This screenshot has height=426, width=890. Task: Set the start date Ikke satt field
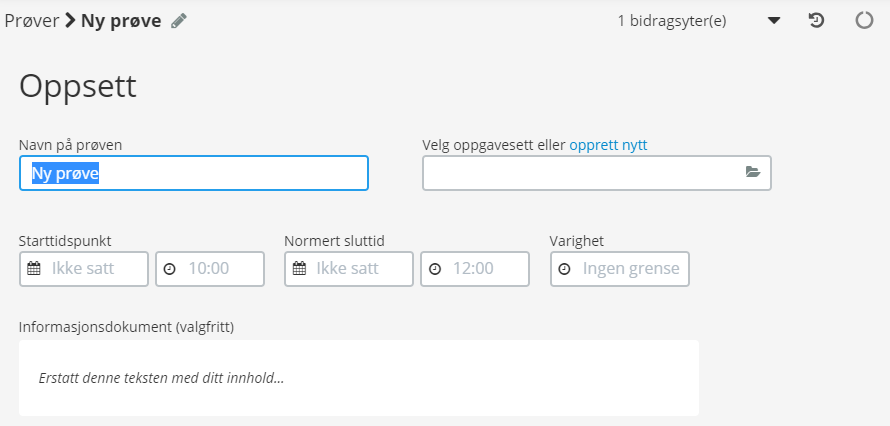coord(84,269)
